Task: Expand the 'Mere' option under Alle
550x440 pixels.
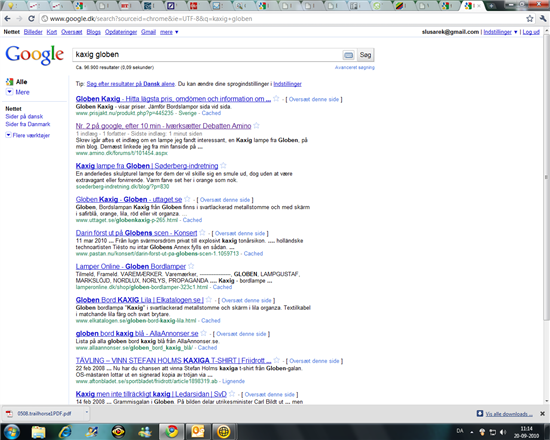Action: pyautogui.click(x=18, y=92)
